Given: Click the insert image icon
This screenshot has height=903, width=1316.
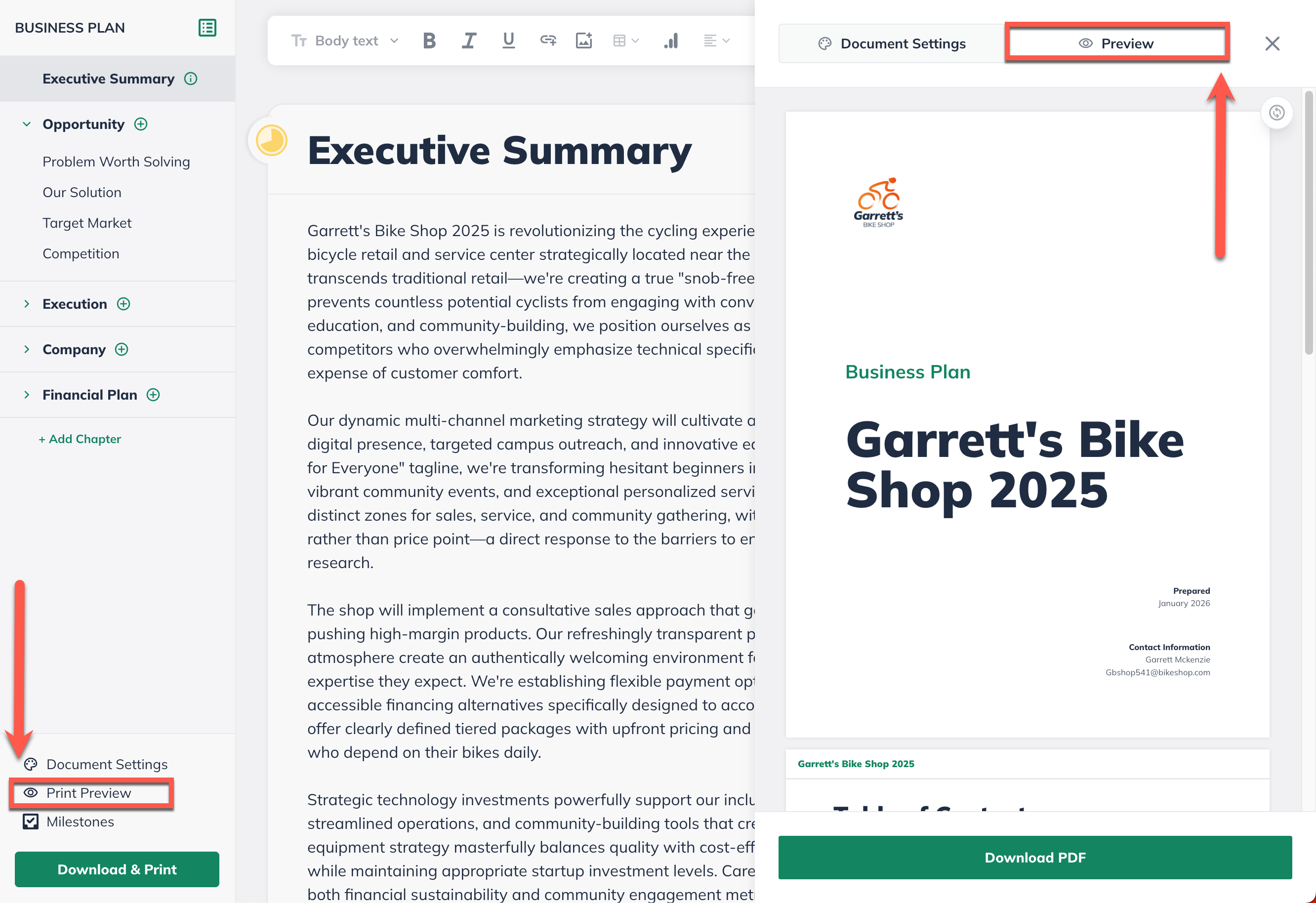Looking at the screenshot, I should coord(583,41).
